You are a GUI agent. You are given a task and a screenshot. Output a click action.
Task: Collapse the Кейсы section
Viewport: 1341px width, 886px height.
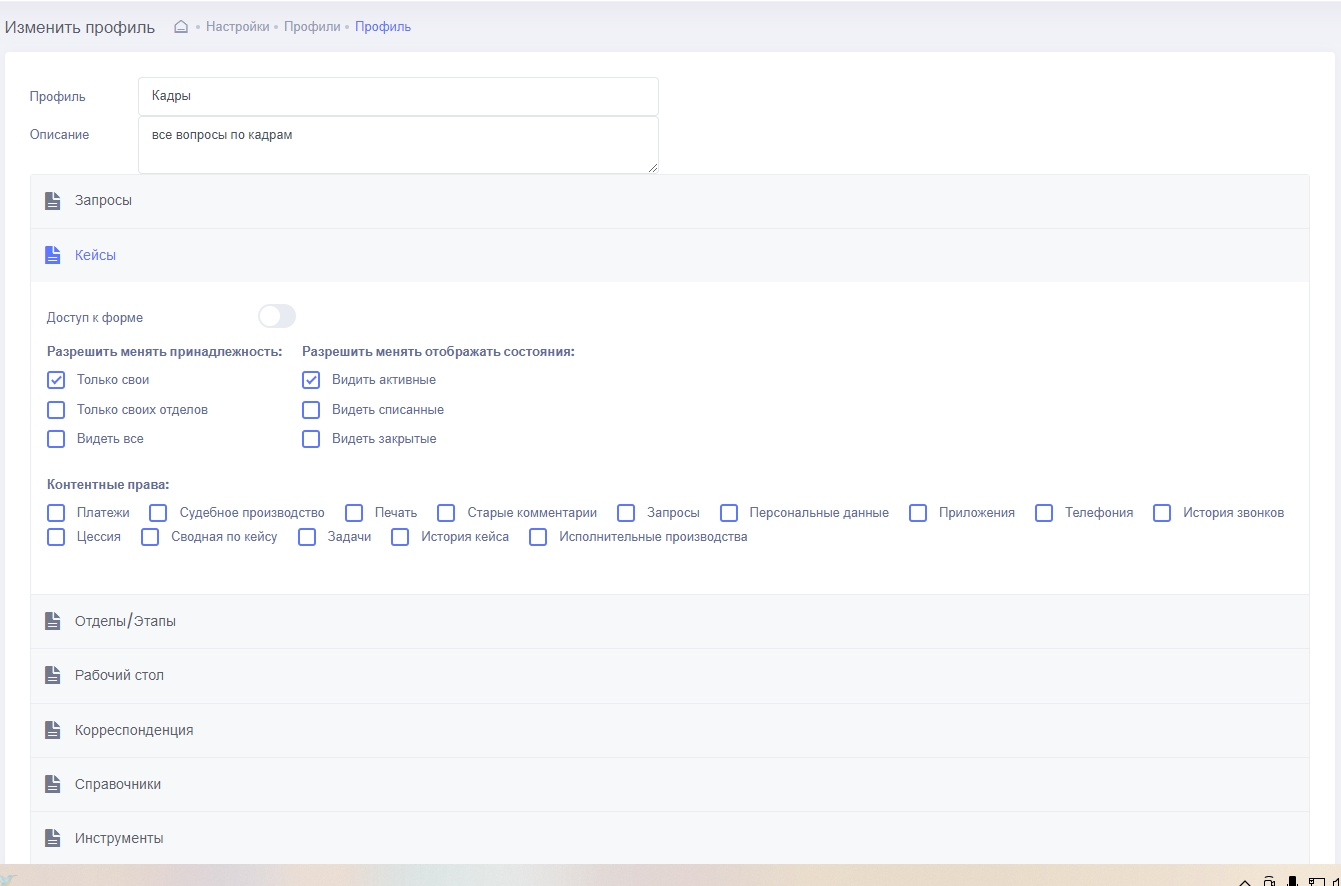95,256
